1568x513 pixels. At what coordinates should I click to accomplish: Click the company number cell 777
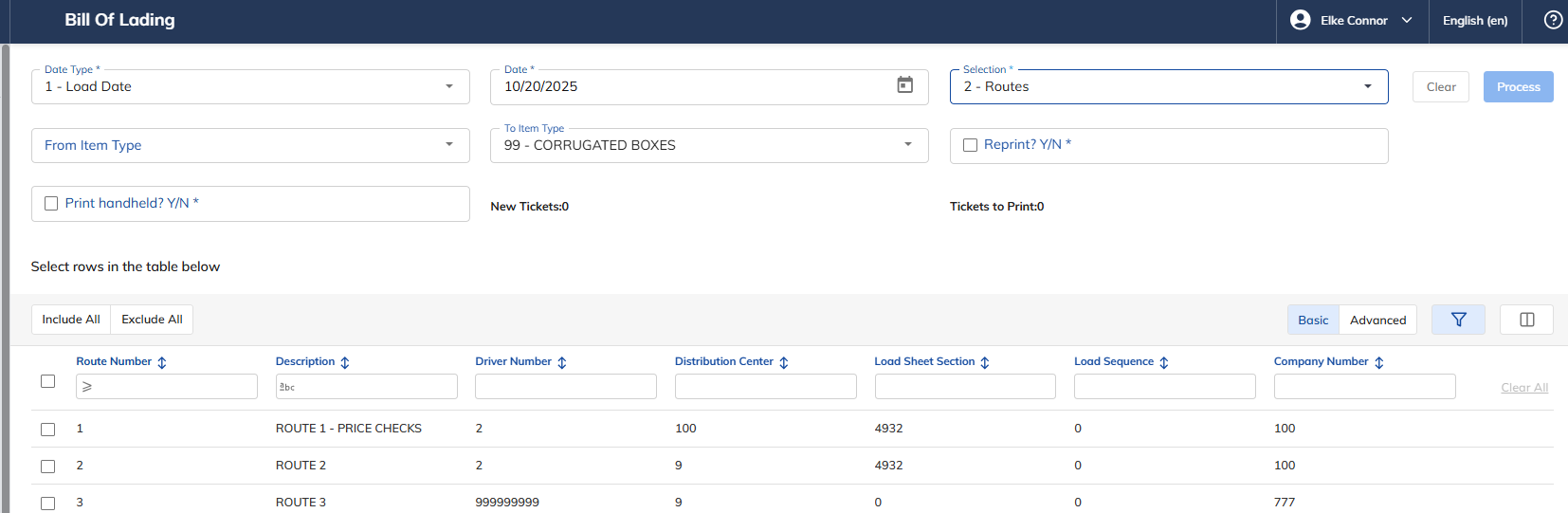click(1285, 503)
